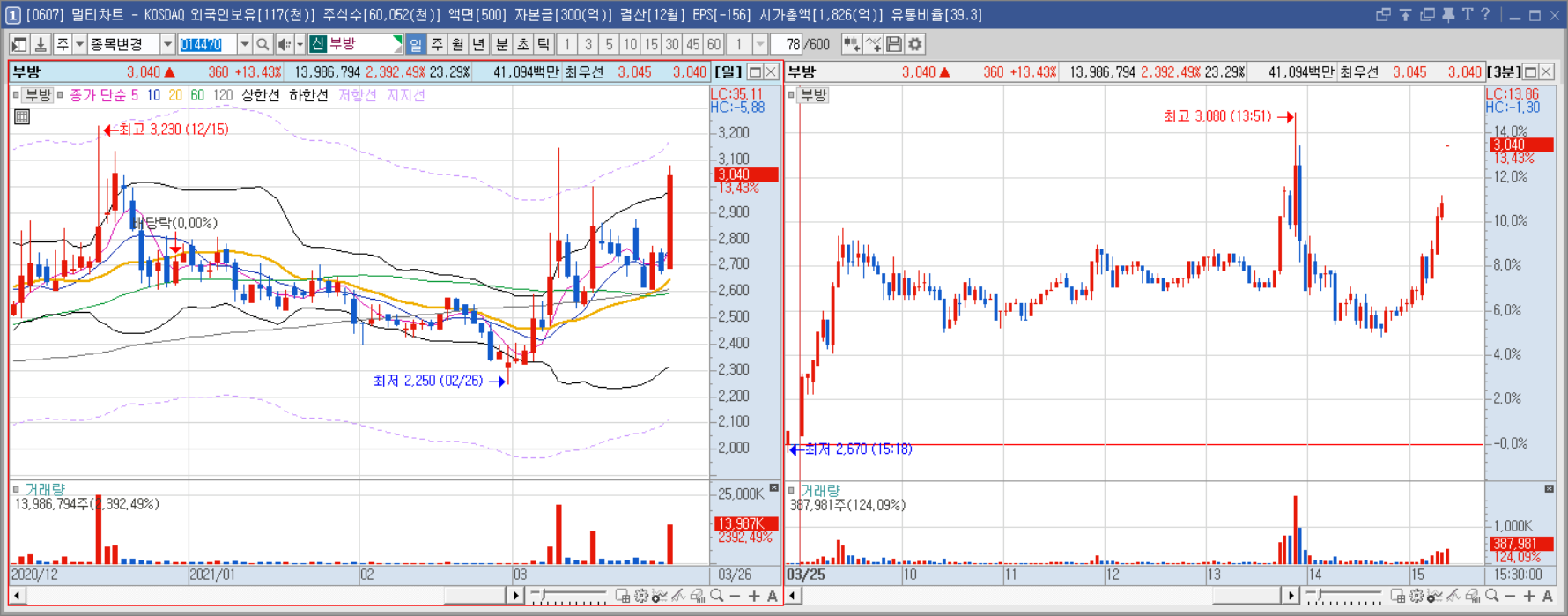Screen dimensions: 1568x616
Task: Select the 10 minute interval button
Action: click(x=630, y=44)
